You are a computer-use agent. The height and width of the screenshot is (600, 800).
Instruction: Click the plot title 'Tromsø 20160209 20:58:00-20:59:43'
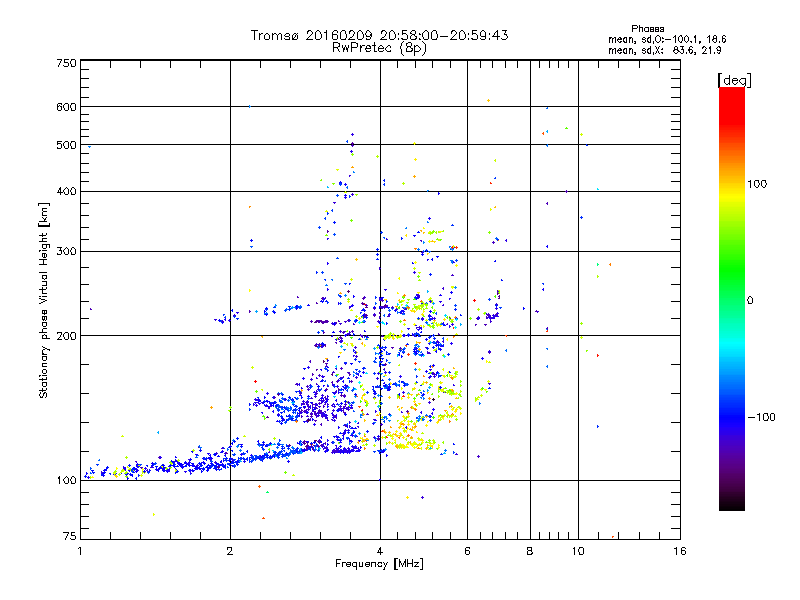379,35
